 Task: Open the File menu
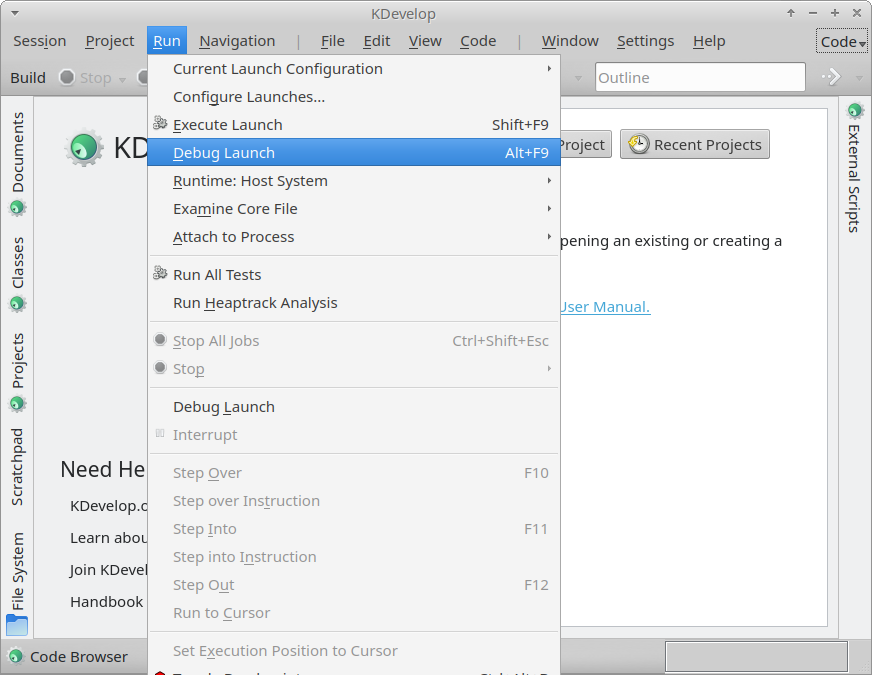point(333,41)
